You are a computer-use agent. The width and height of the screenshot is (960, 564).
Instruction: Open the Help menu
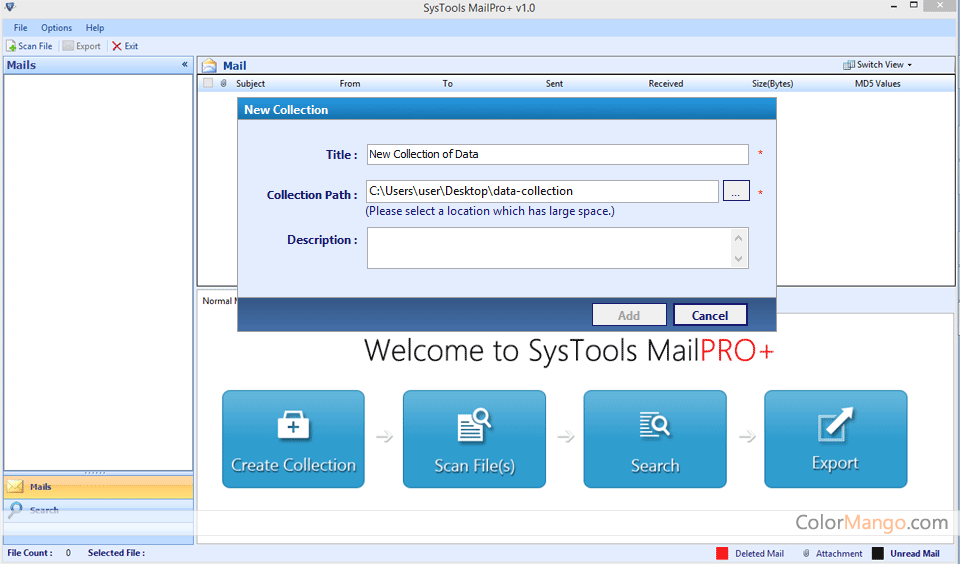(94, 28)
